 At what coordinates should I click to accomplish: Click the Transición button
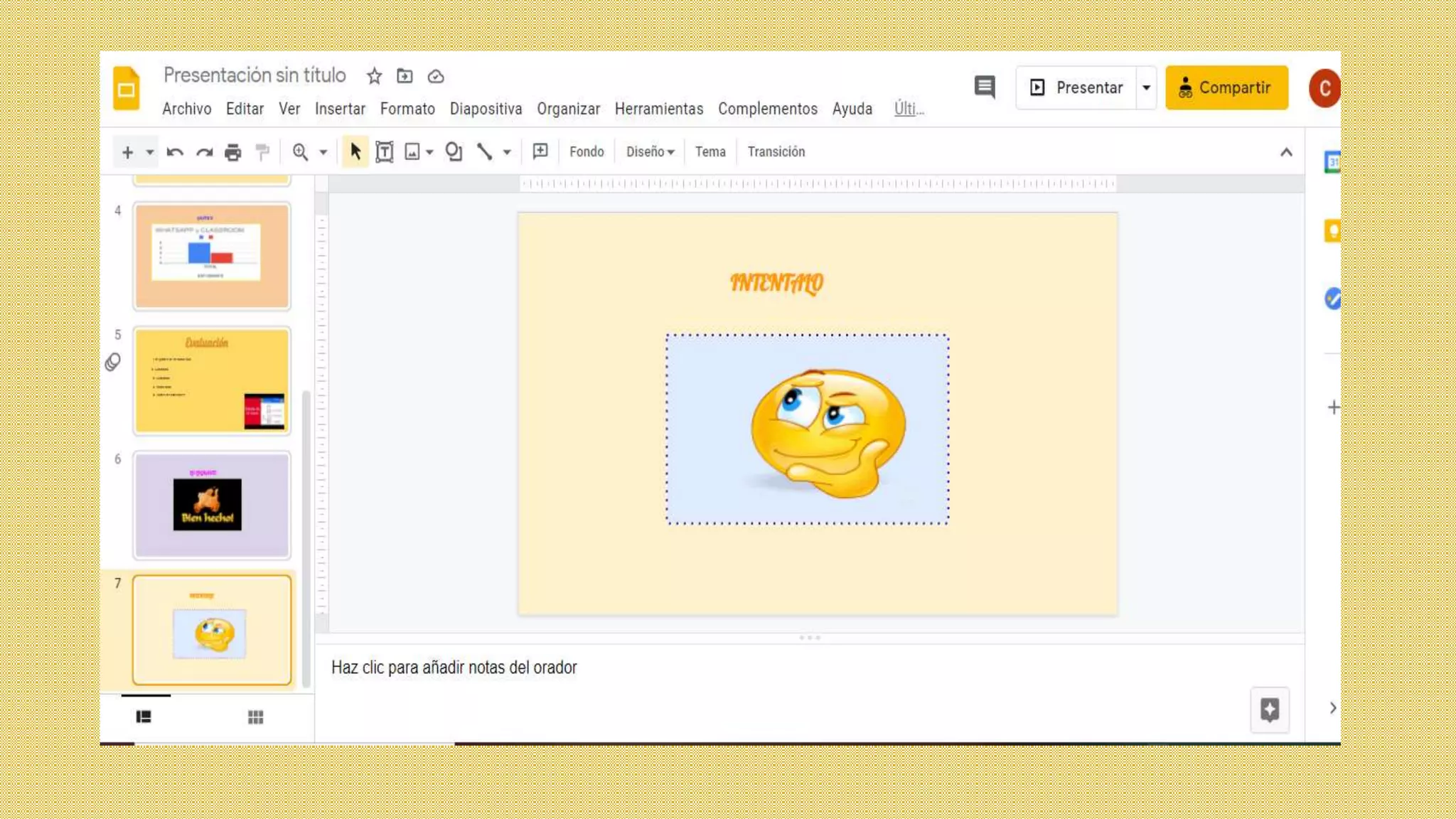[x=776, y=152]
